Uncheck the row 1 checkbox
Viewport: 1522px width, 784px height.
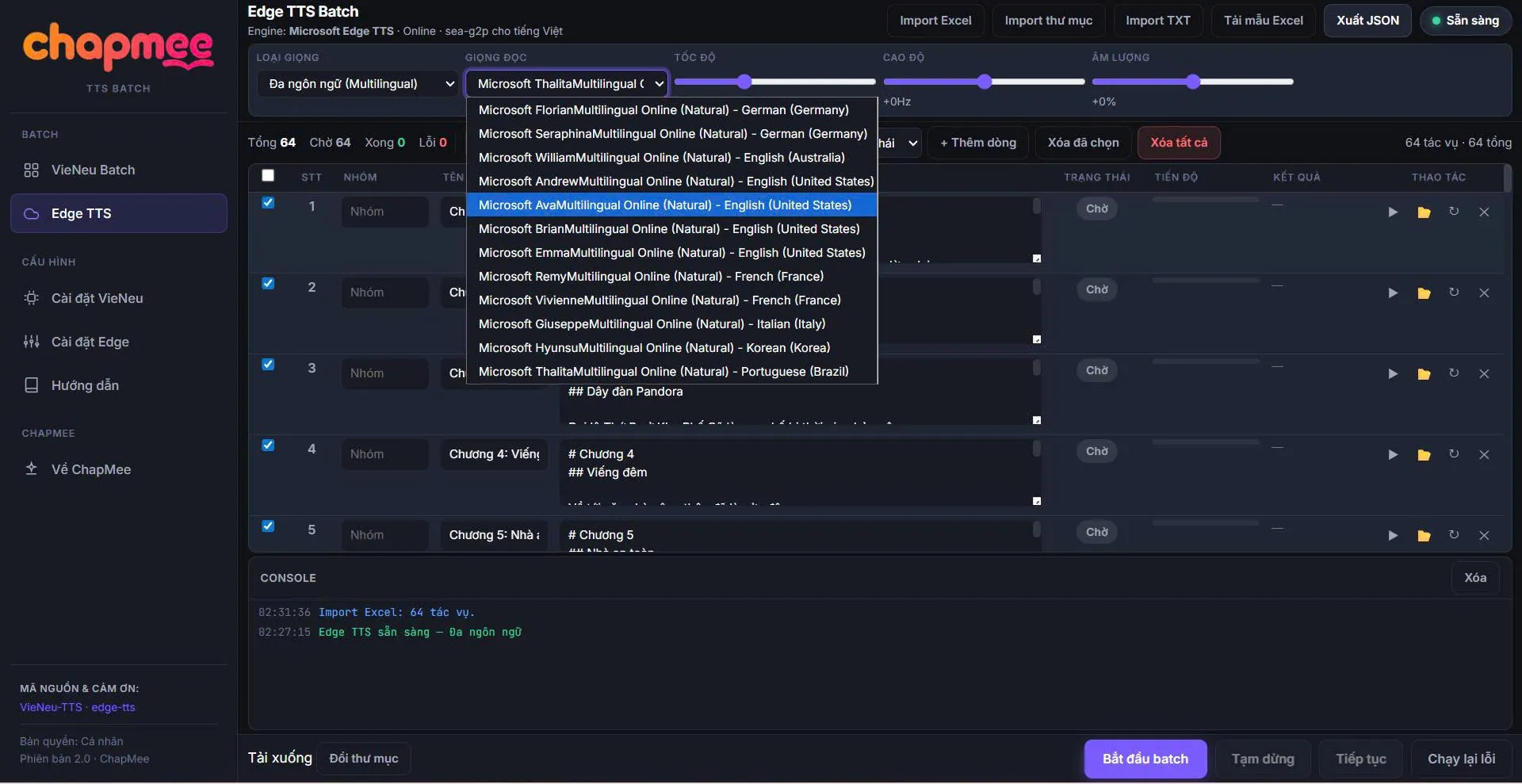pos(268,203)
